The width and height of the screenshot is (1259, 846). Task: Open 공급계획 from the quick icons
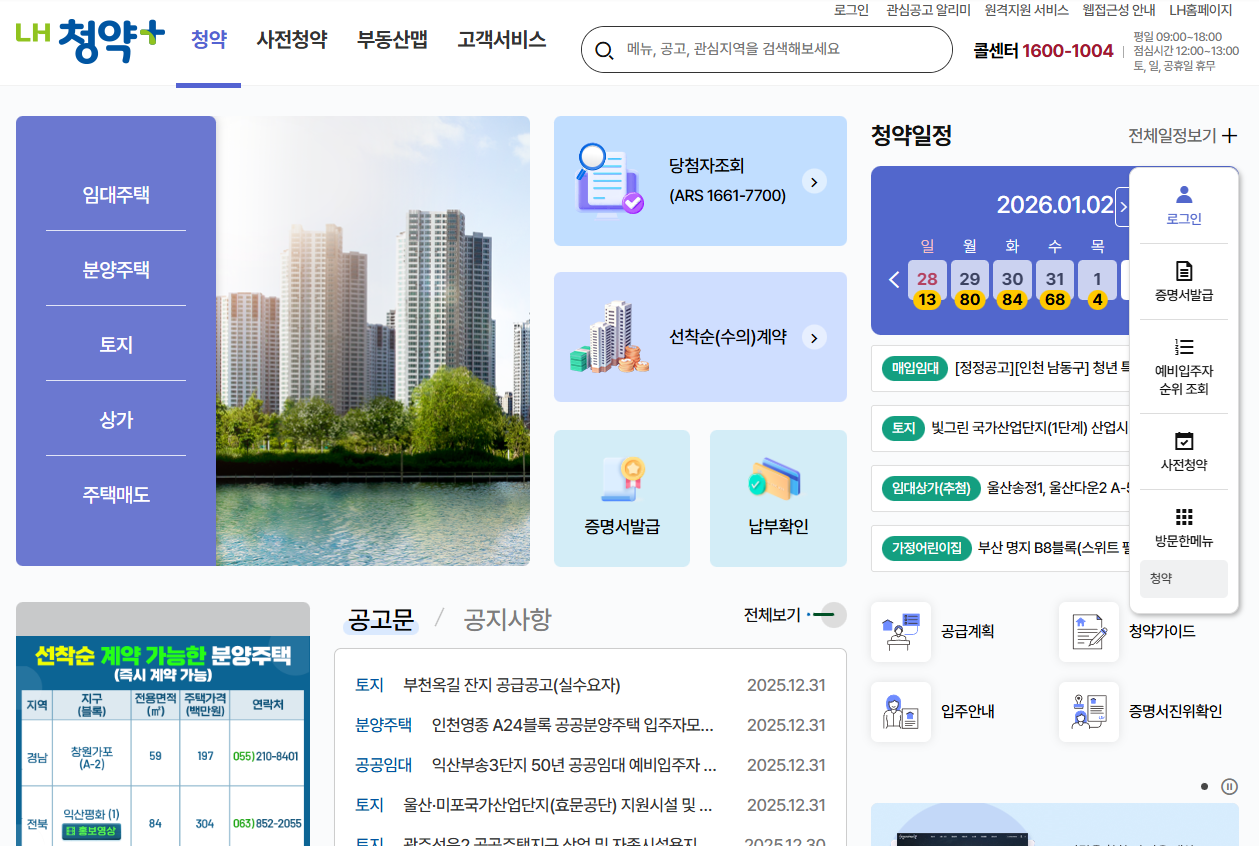901,632
